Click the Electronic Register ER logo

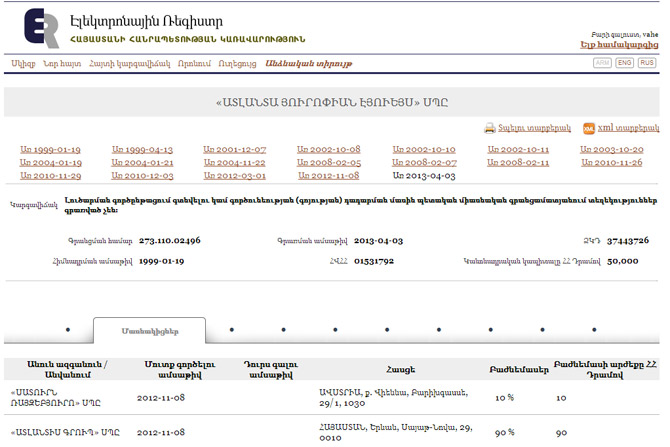[x=40, y=28]
